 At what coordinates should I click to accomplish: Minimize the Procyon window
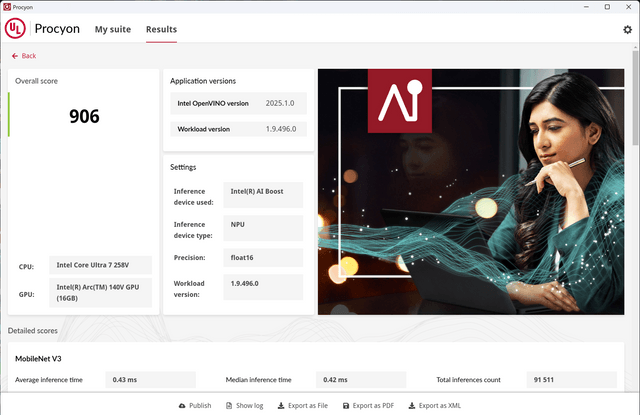587,7
